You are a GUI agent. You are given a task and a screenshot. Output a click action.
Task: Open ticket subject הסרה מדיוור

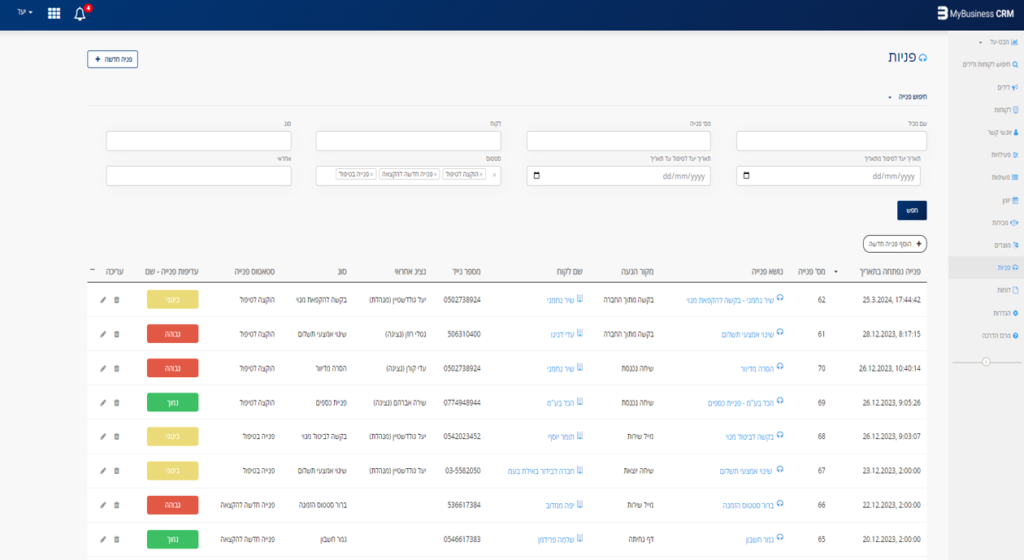pyautogui.click(x=757, y=369)
